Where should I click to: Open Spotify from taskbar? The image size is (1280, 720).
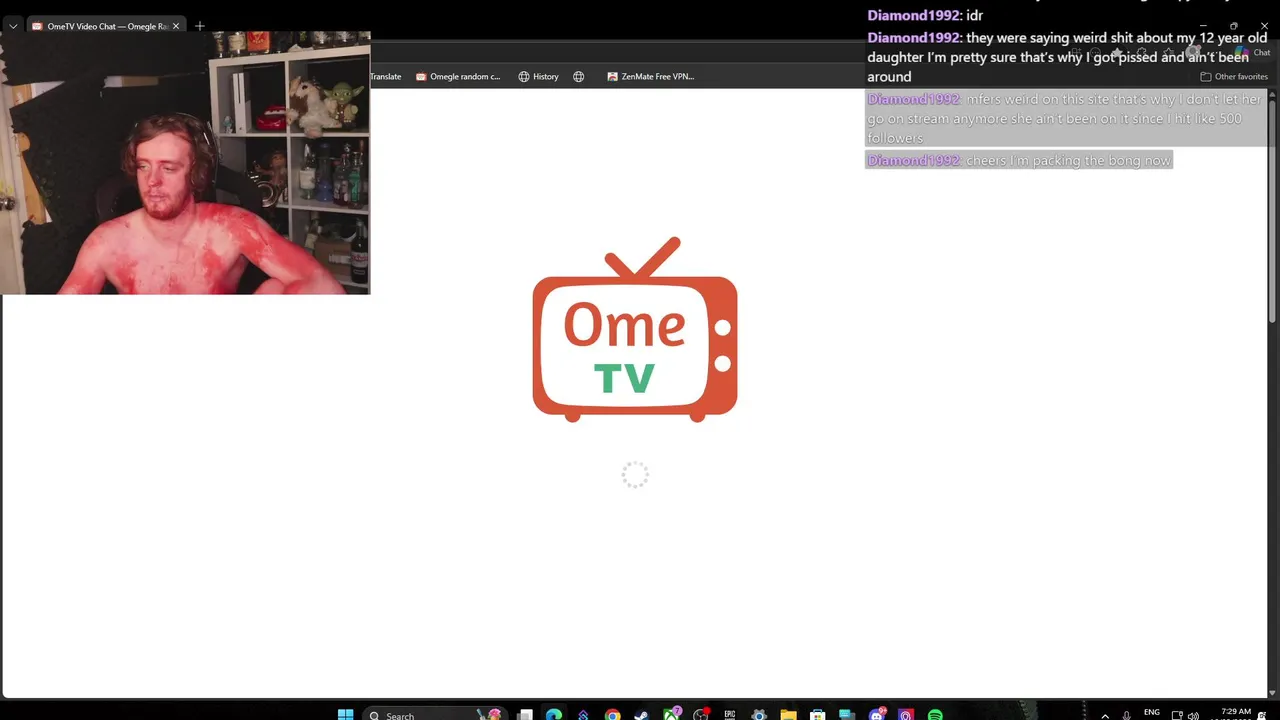coord(935,714)
